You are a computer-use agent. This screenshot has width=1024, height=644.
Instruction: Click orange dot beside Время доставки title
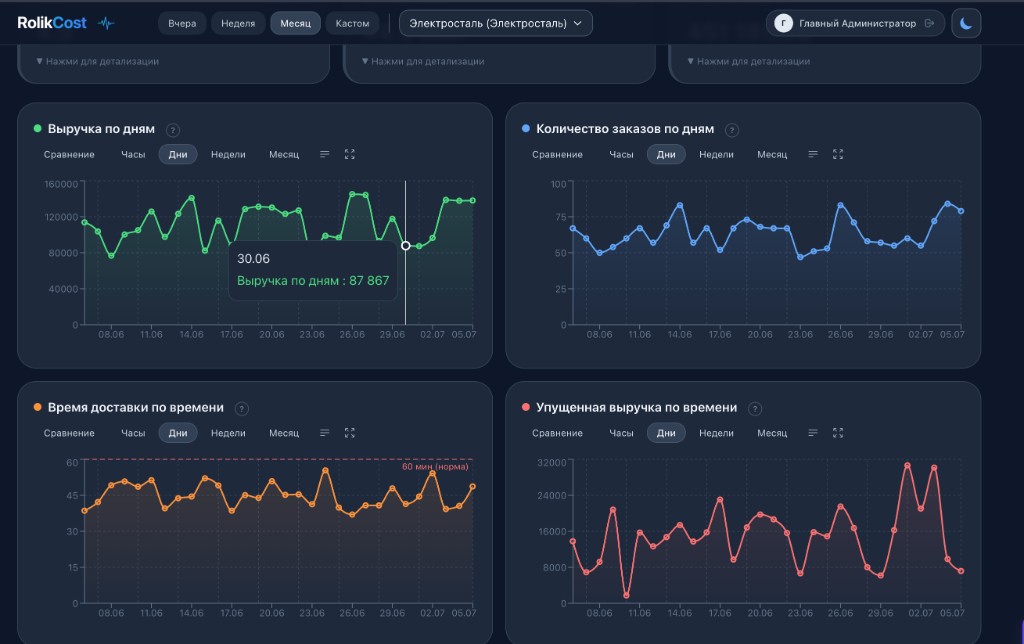coord(37,407)
